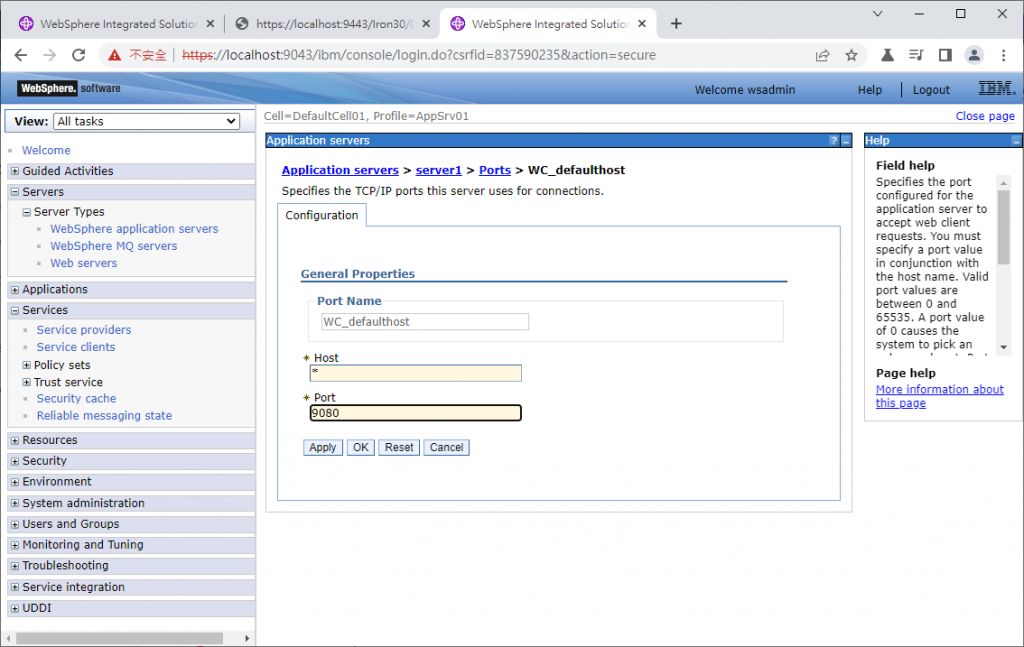The height and width of the screenshot is (647, 1024).
Task: Open the Chrome profile avatar
Action: 974,55
